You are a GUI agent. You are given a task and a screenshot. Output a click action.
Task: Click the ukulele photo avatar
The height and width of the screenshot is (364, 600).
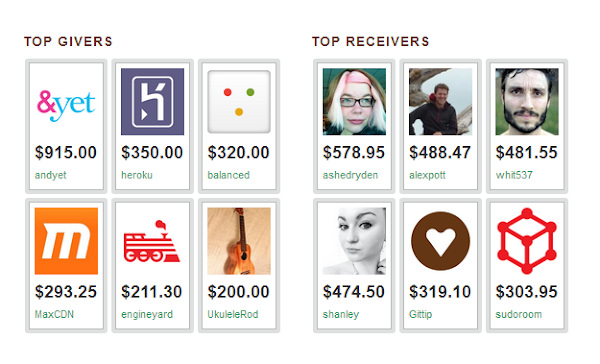(239, 241)
